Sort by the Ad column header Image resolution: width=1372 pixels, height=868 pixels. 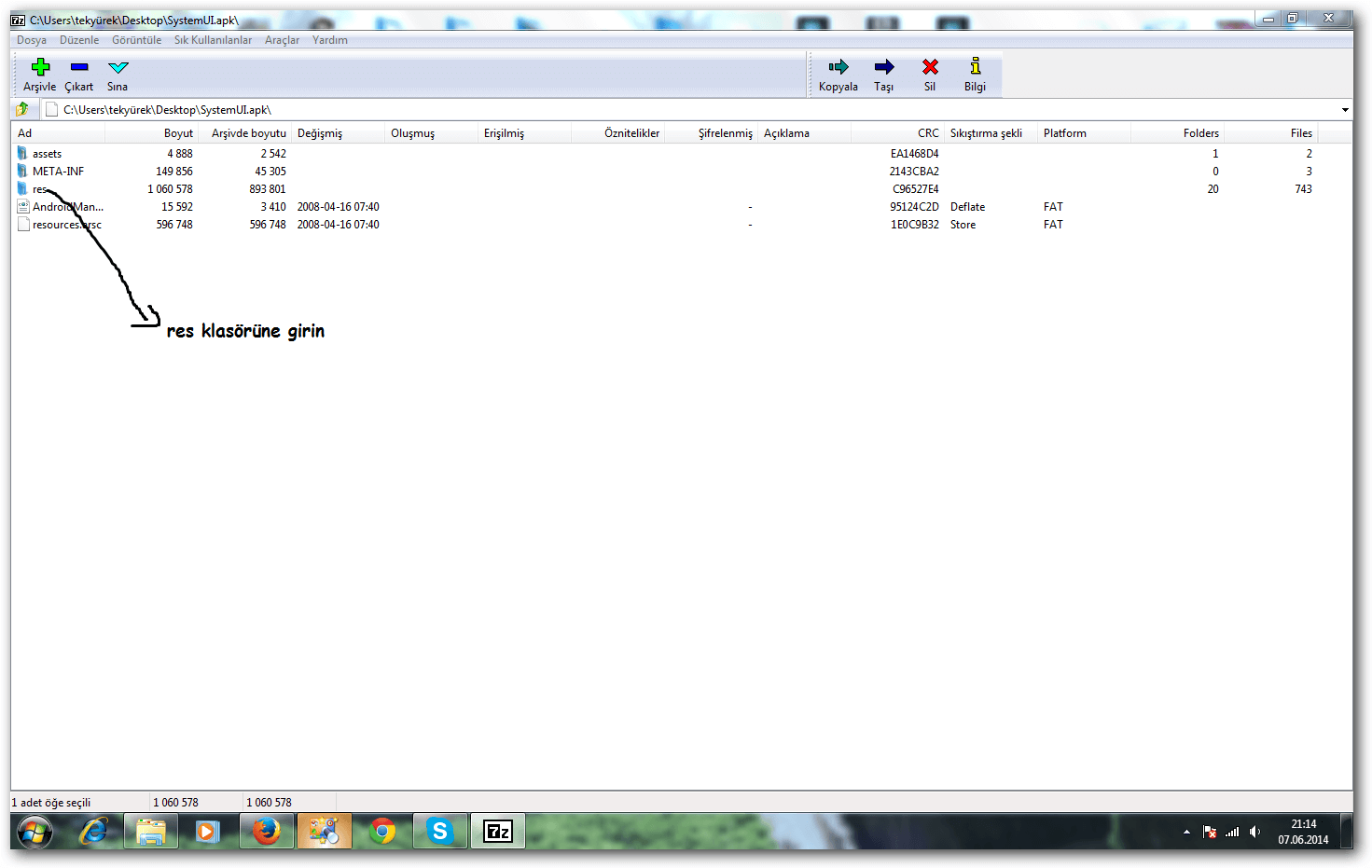click(x=58, y=133)
